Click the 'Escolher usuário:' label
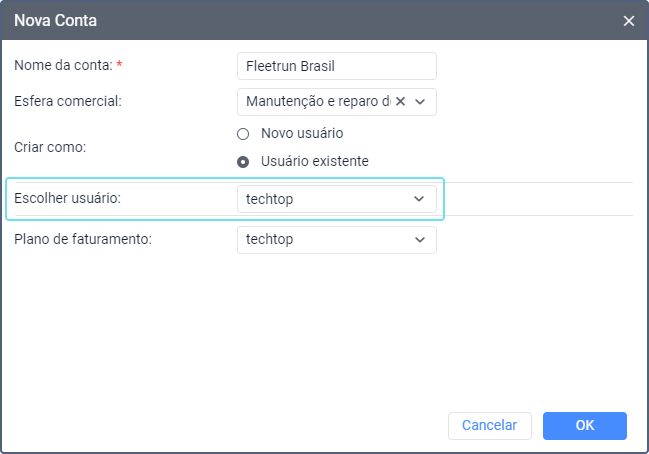Screen dimensions: 649x454 point(68,199)
